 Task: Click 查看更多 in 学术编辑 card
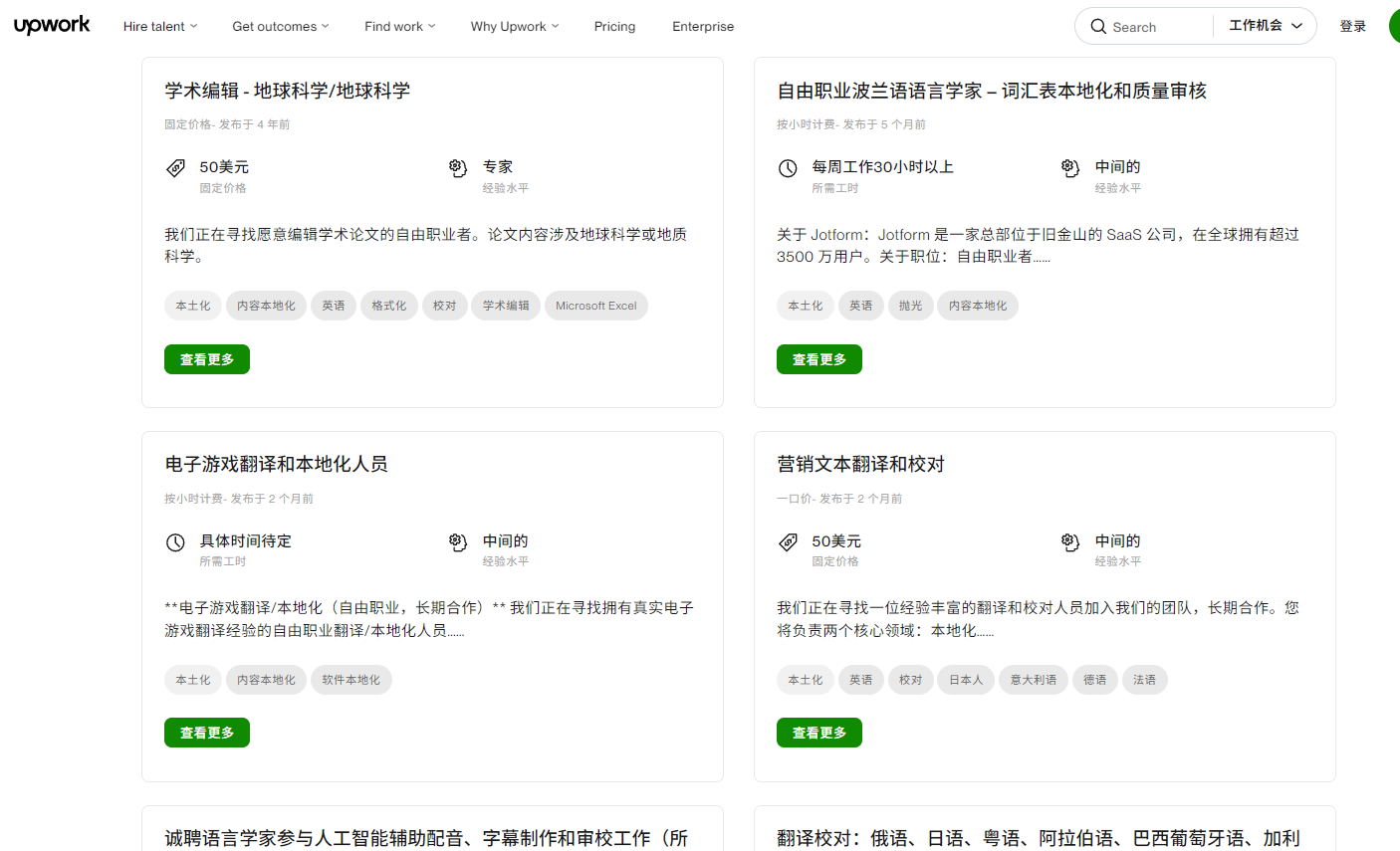[x=207, y=359]
